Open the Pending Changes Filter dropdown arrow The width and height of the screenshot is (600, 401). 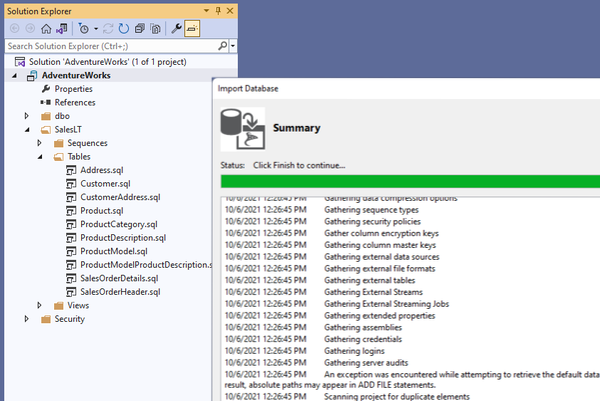click(x=94, y=28)
